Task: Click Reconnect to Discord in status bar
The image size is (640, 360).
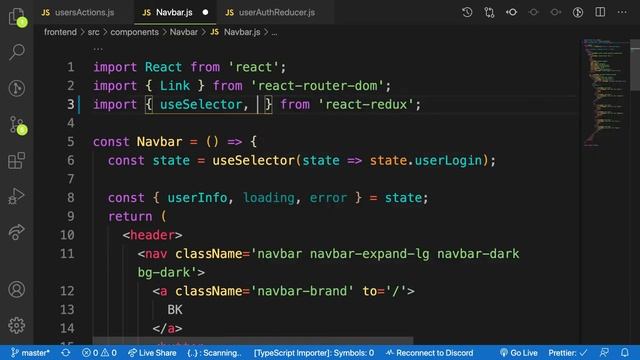Action: tap(429, 353)
